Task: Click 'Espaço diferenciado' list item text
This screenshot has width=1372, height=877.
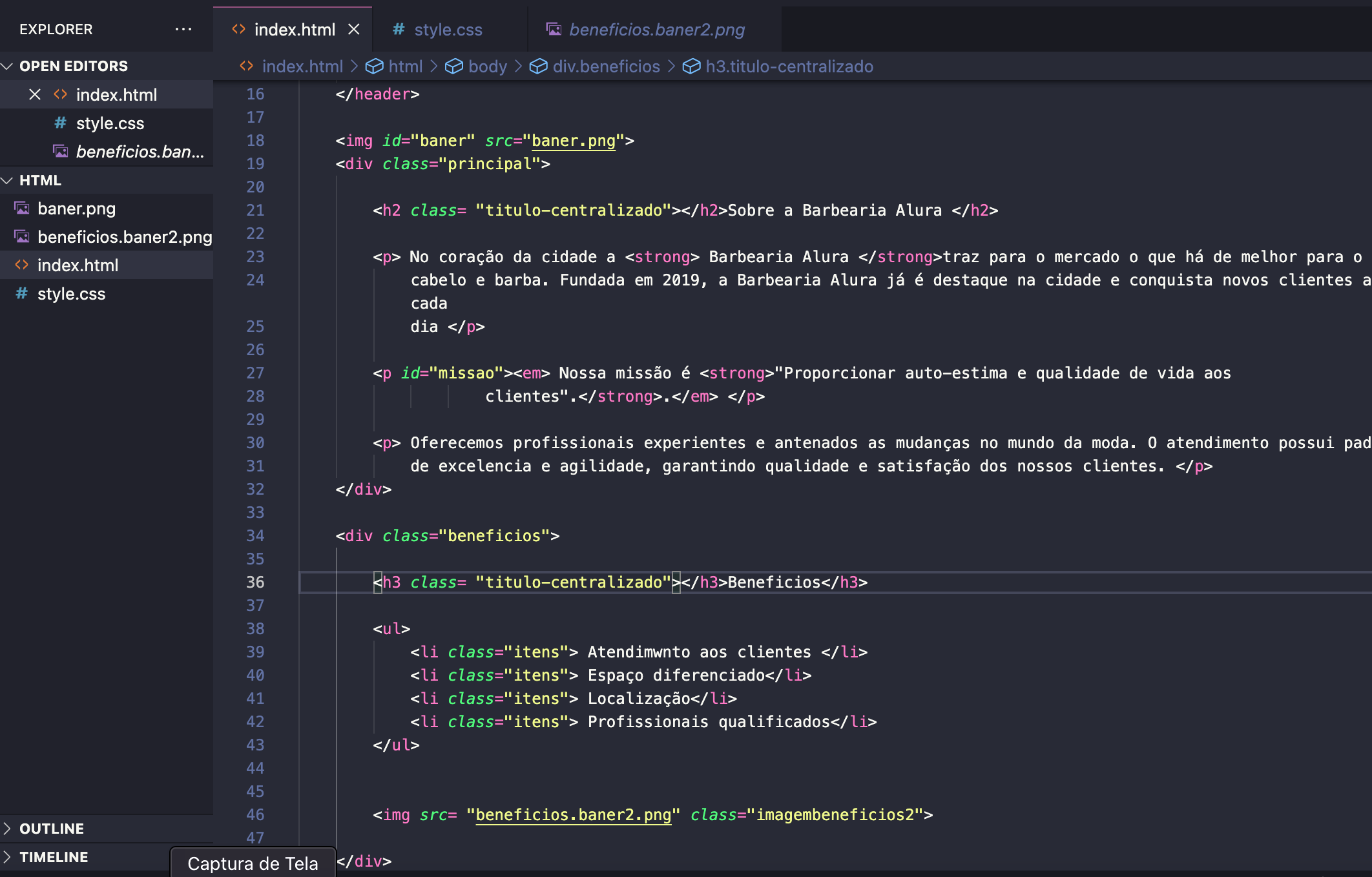Action: [676, 676]
